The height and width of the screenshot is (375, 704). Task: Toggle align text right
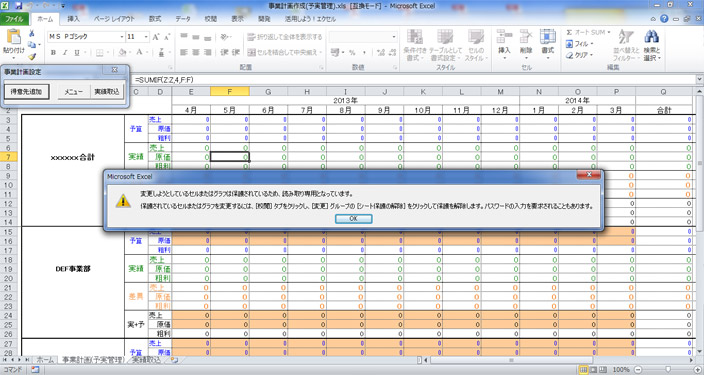[207, 53]
